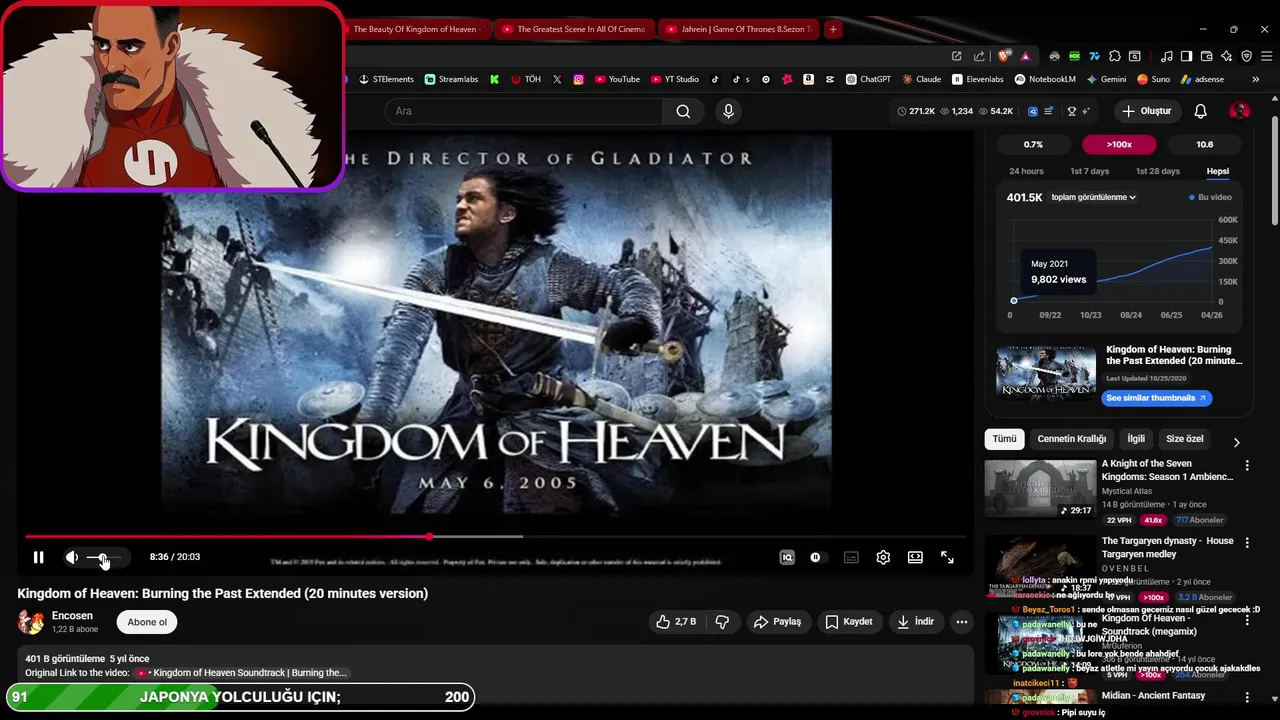1280x720 pixels.
Task: Switch to The Greatest Scene In All Of Cinema tab
Action: [x=574, y=29]
